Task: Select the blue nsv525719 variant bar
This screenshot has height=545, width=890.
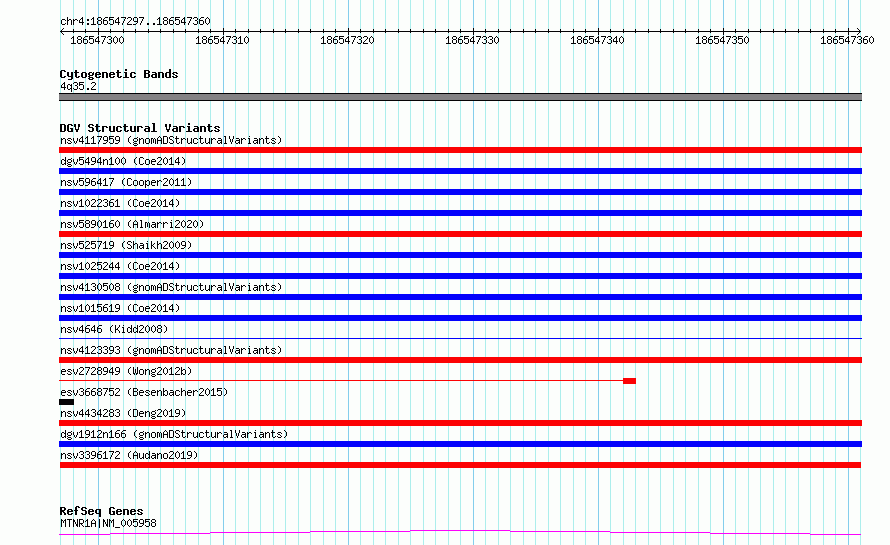Action: coord(460,255)
